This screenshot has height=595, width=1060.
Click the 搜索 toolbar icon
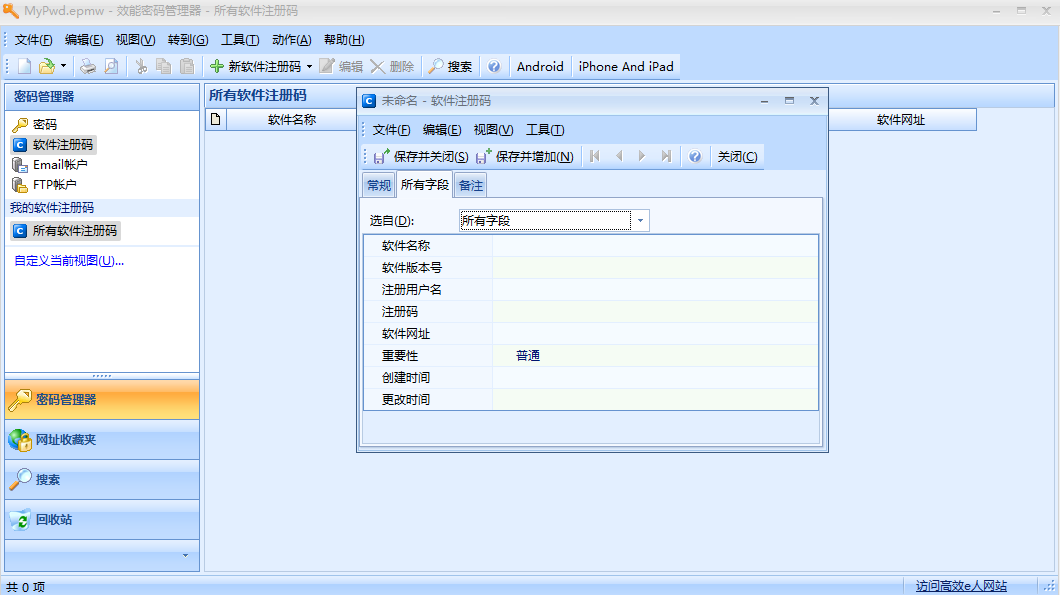pyautogui.click(x=450, y=66)
